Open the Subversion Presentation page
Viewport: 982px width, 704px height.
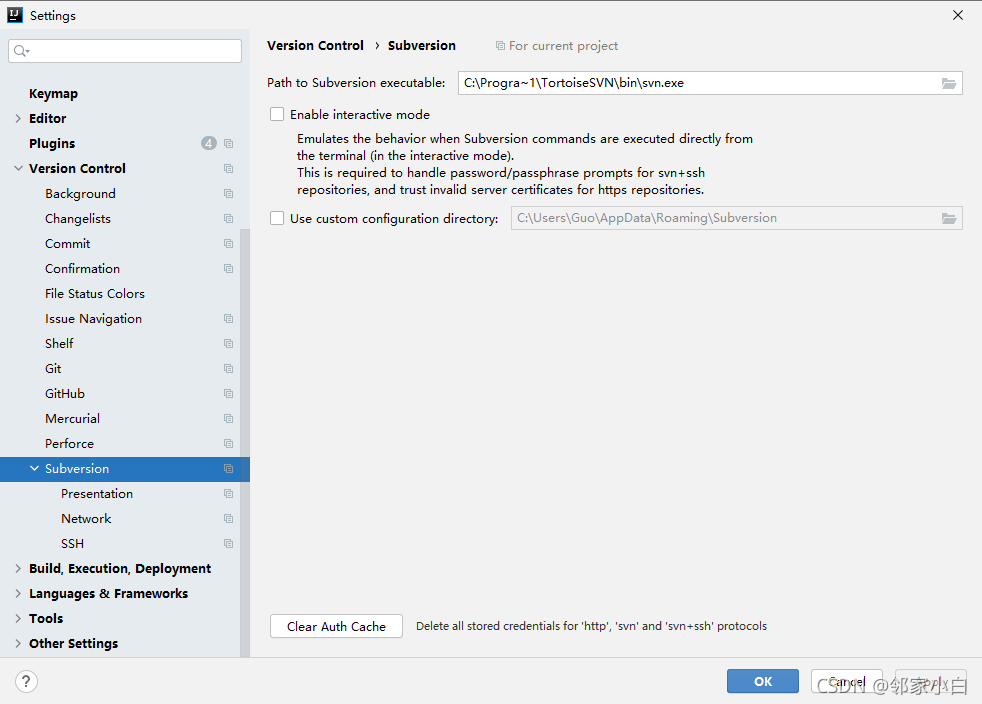(96, 494)
